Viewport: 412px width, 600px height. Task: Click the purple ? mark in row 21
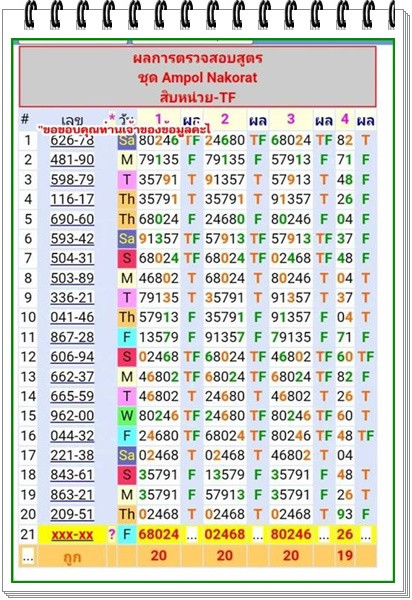(x=111, y=534)
